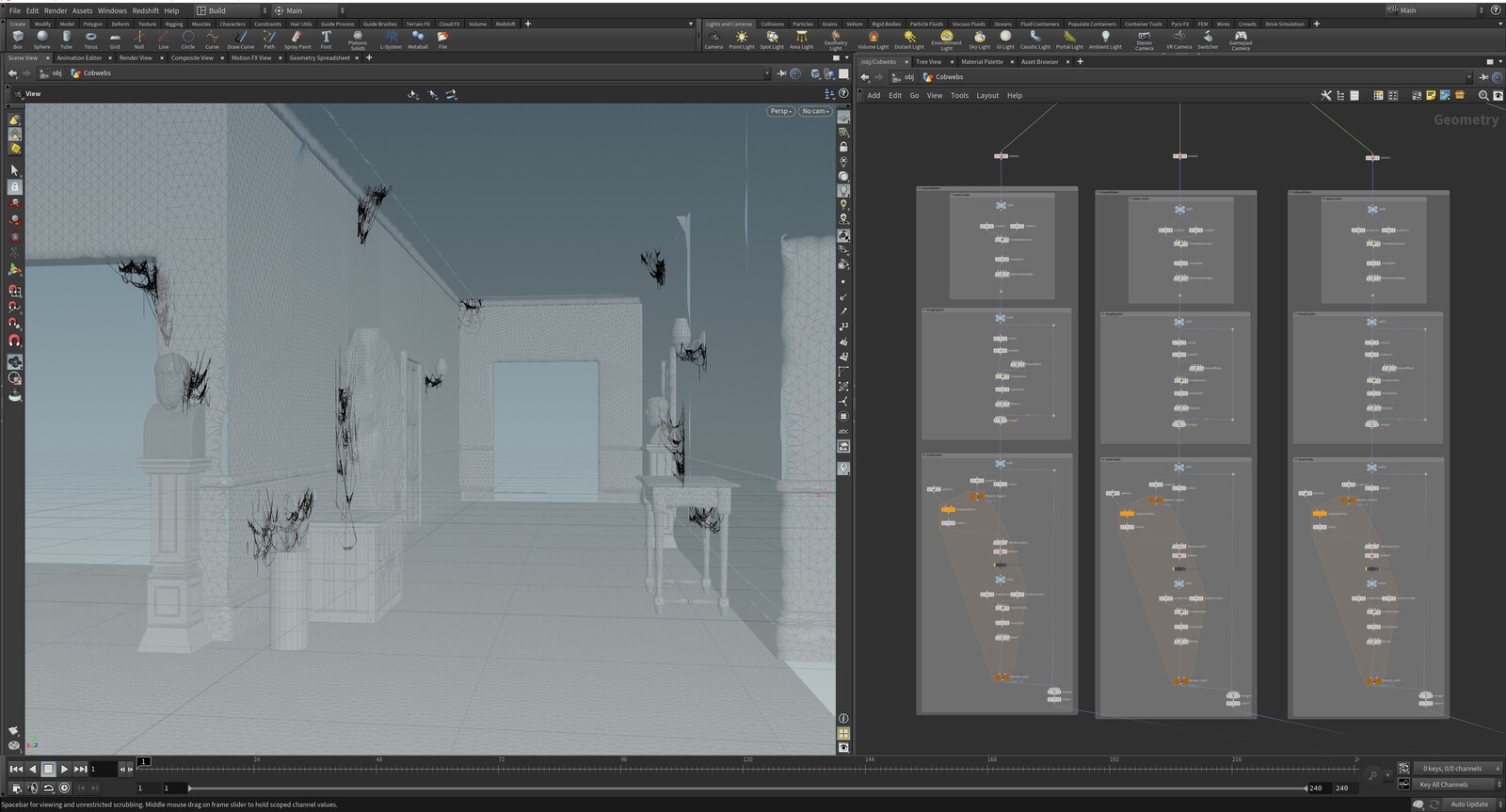Select the Box shelf tool
Image resolution: width=1506 pixels, height=812 pixels.
click(x=18, y=39)
